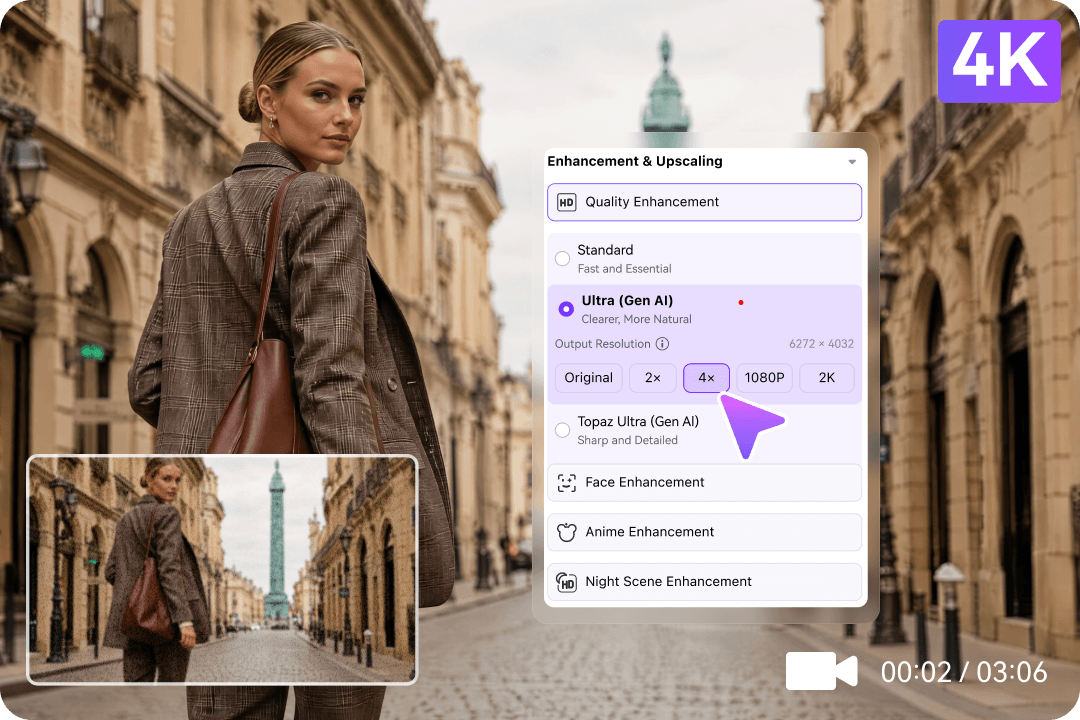Image resolution: width=1080 pixels, height=720 pixels.
Task: Click the HD icon beside Quality Enhancement
Action: (x=566, y=203)
